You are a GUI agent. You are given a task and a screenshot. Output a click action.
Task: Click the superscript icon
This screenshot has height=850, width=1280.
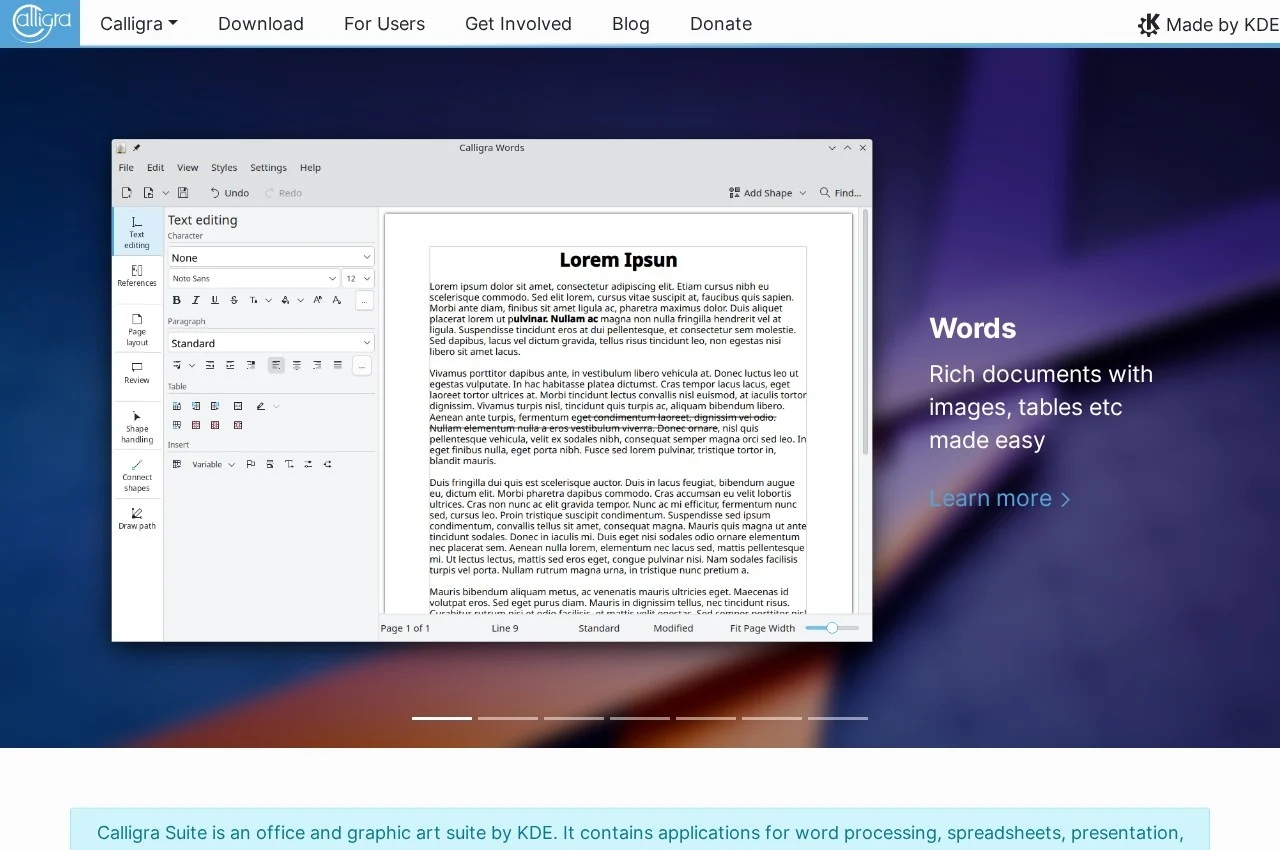pos(317,300)
